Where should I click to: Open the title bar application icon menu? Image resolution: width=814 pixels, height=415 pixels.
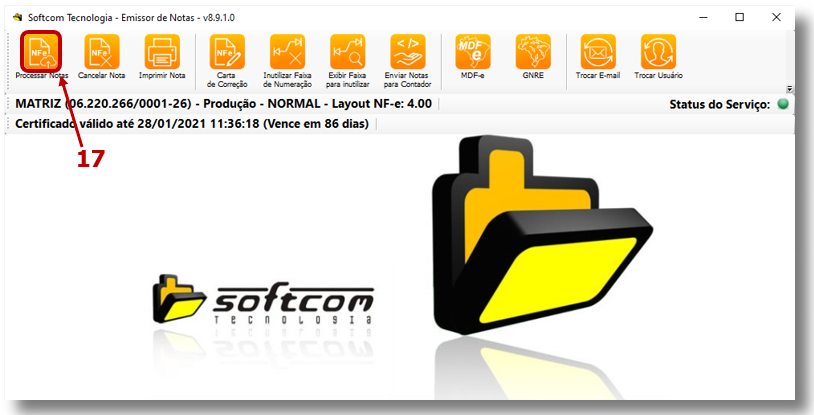coord(16,17)
